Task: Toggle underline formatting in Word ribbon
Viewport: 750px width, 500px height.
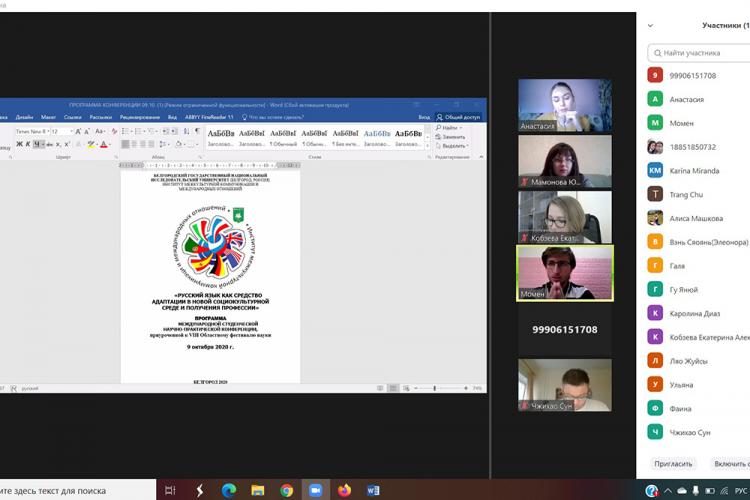Action: 37,144
